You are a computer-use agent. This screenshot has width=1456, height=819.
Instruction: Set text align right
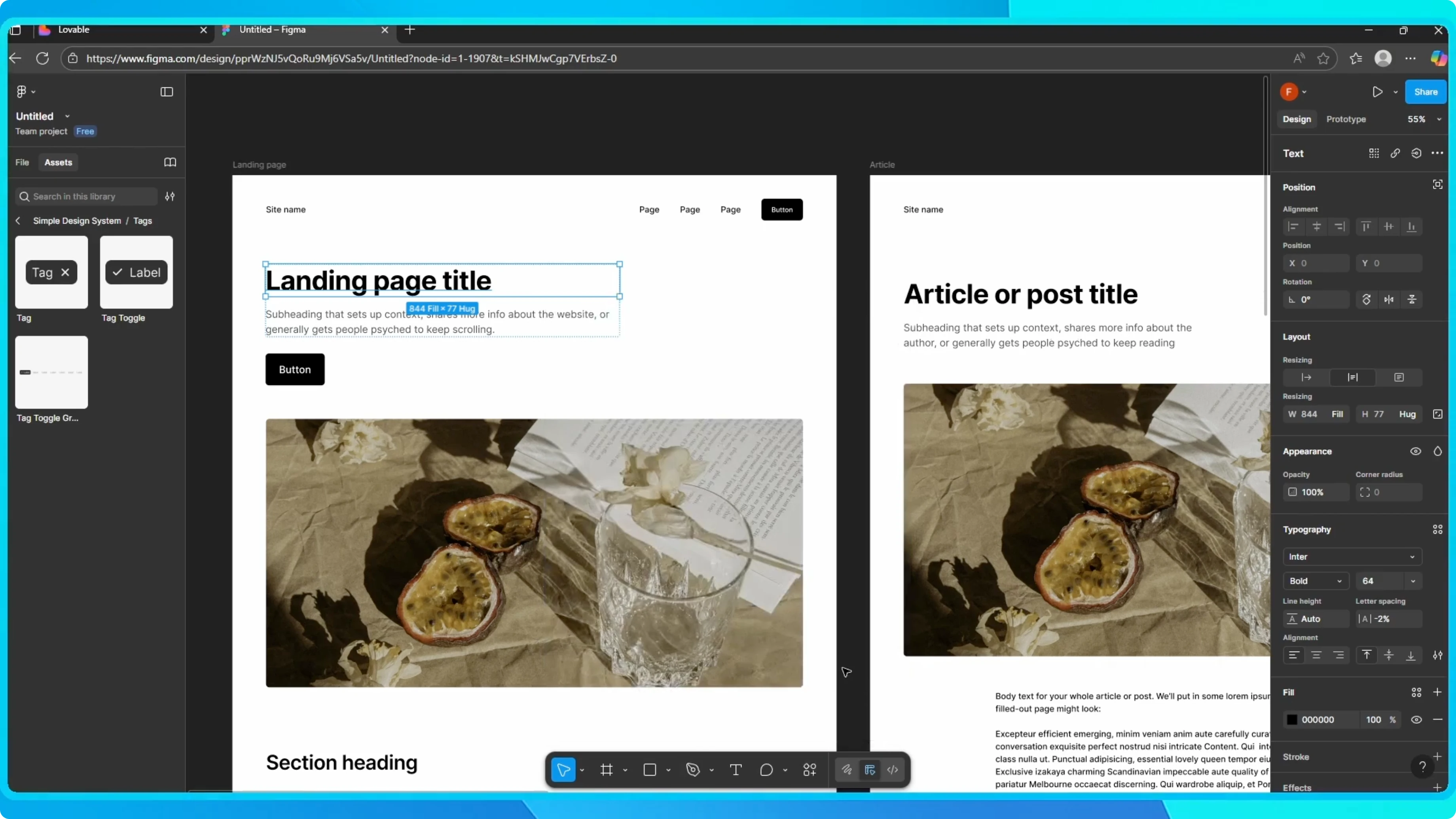point(1339,655)
